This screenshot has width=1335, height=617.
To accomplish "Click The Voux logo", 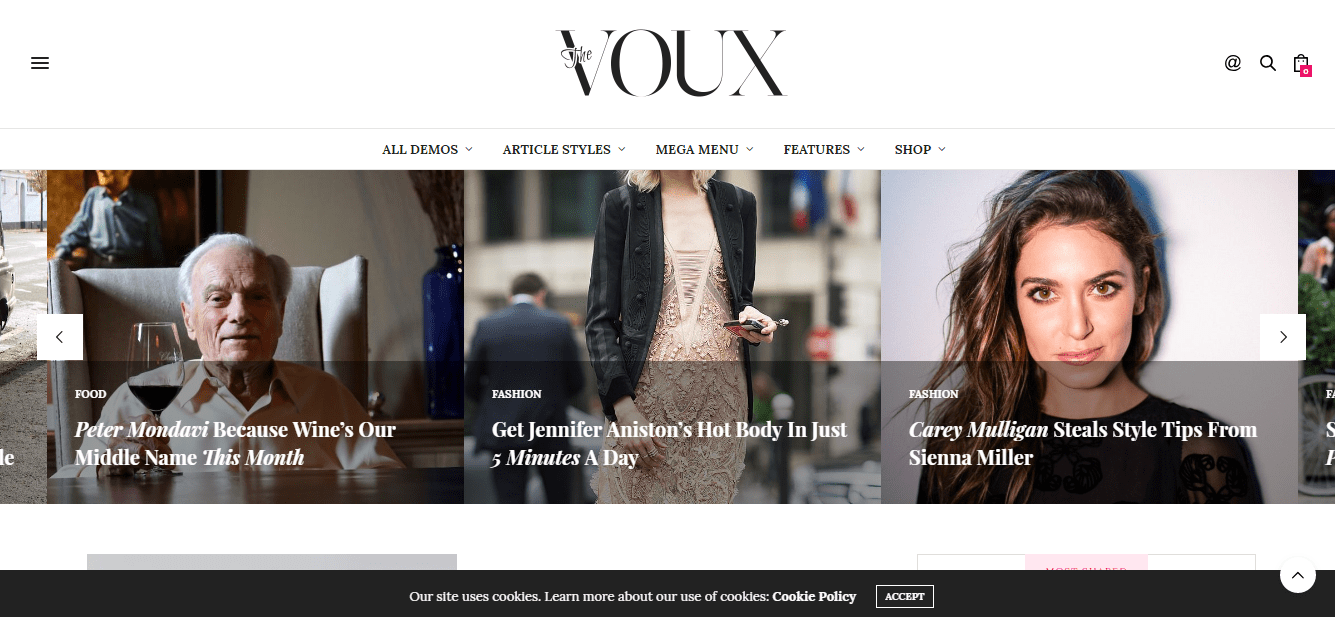I will click(672, 63).
